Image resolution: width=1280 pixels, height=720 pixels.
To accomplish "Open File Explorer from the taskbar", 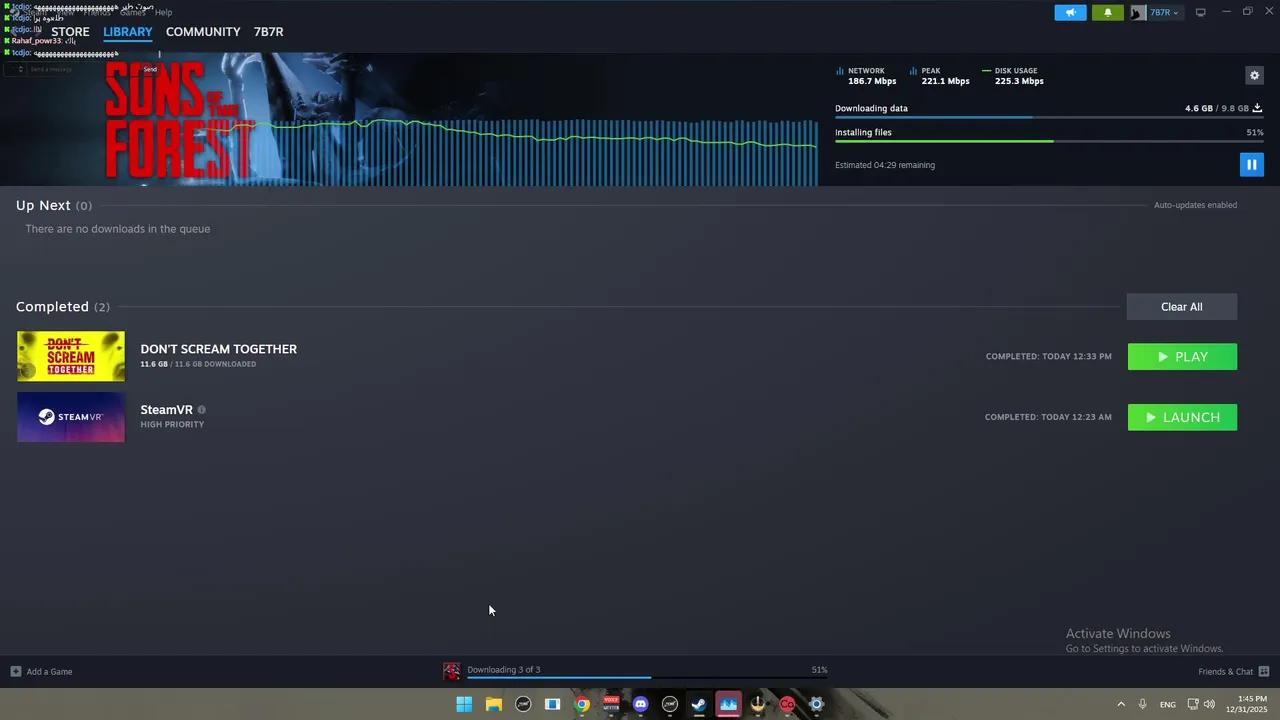I will 494,704.
